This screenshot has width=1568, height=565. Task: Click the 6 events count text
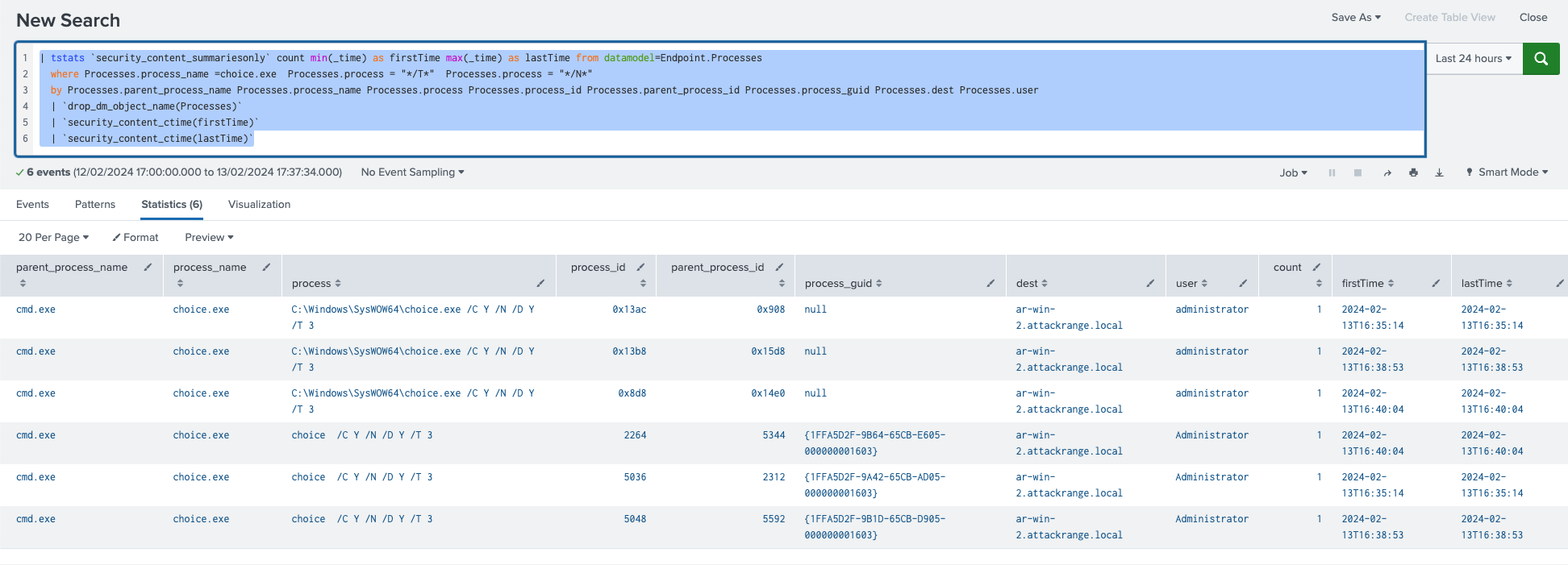[48, 172]
